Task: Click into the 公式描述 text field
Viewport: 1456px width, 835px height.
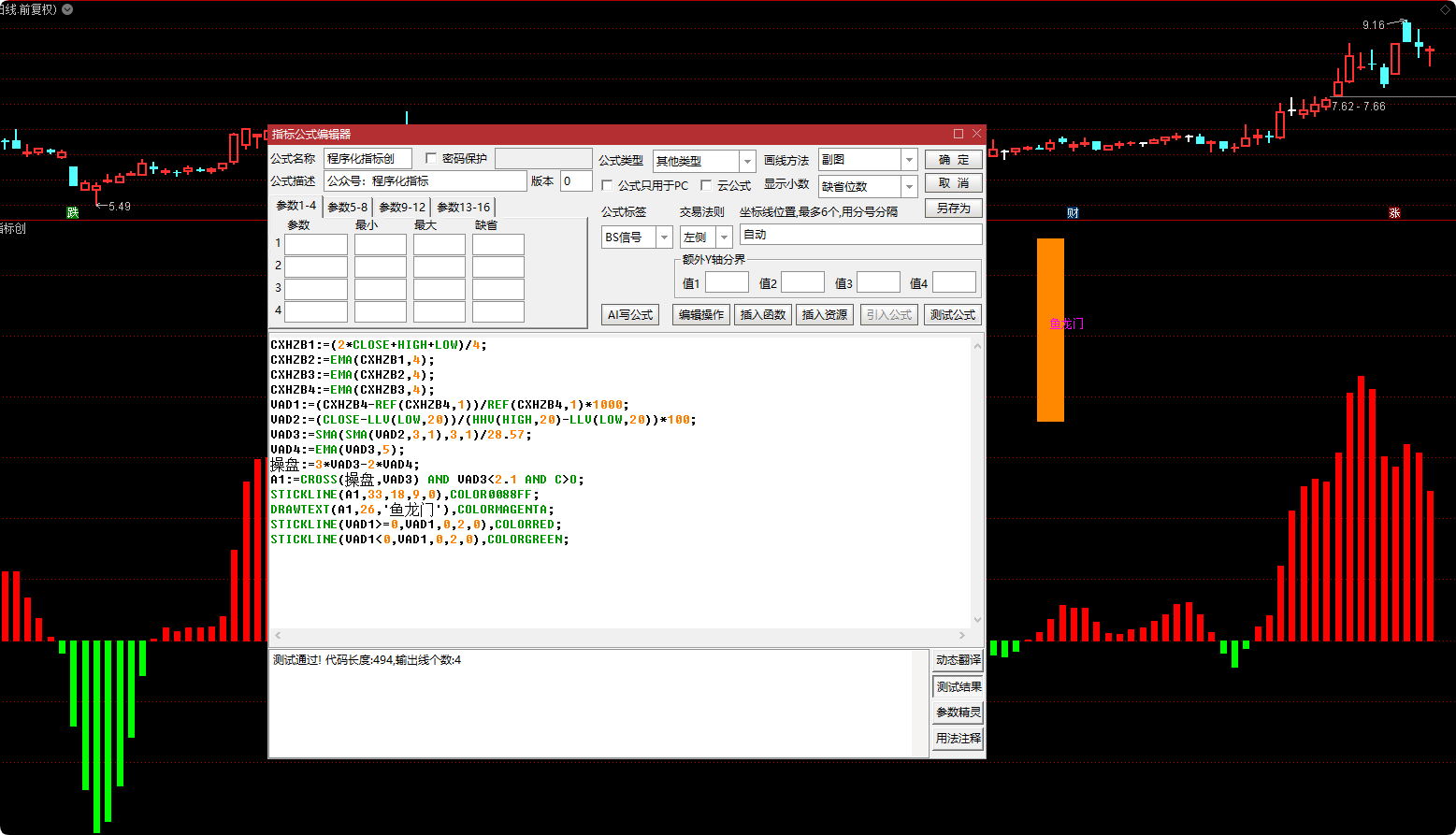Action: coord(425,181)
